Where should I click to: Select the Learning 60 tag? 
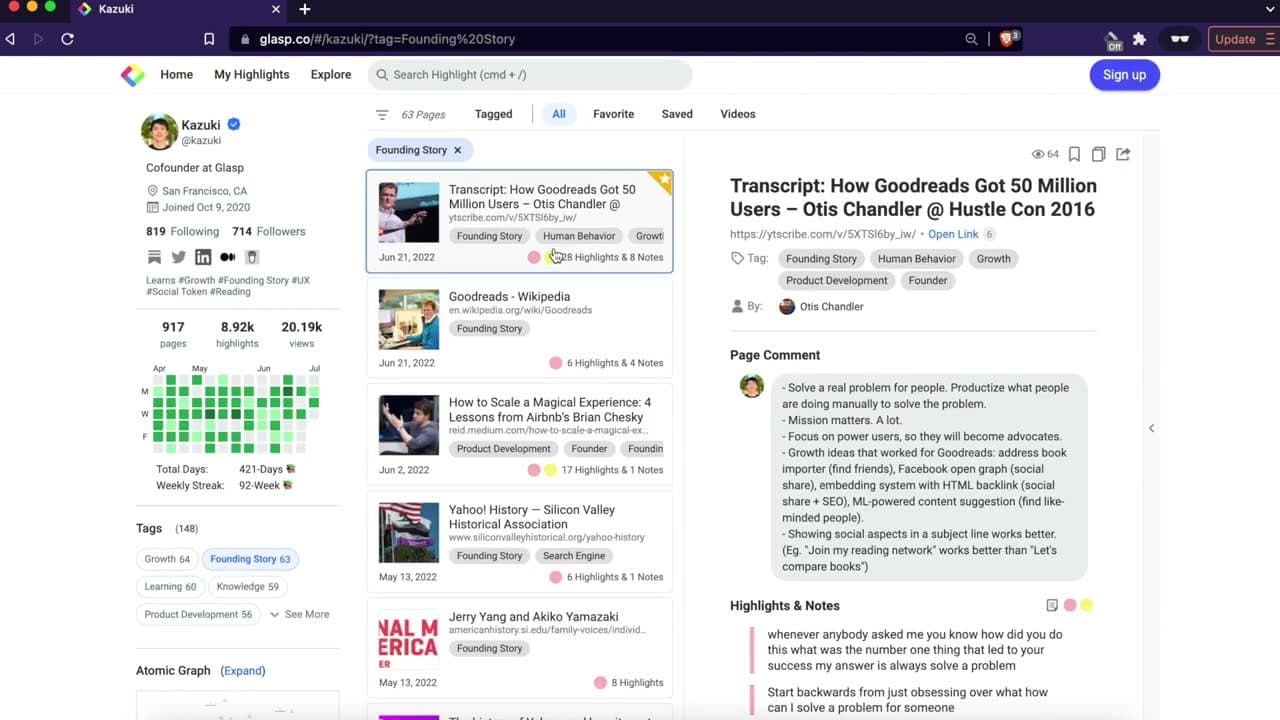pos(170,586)
